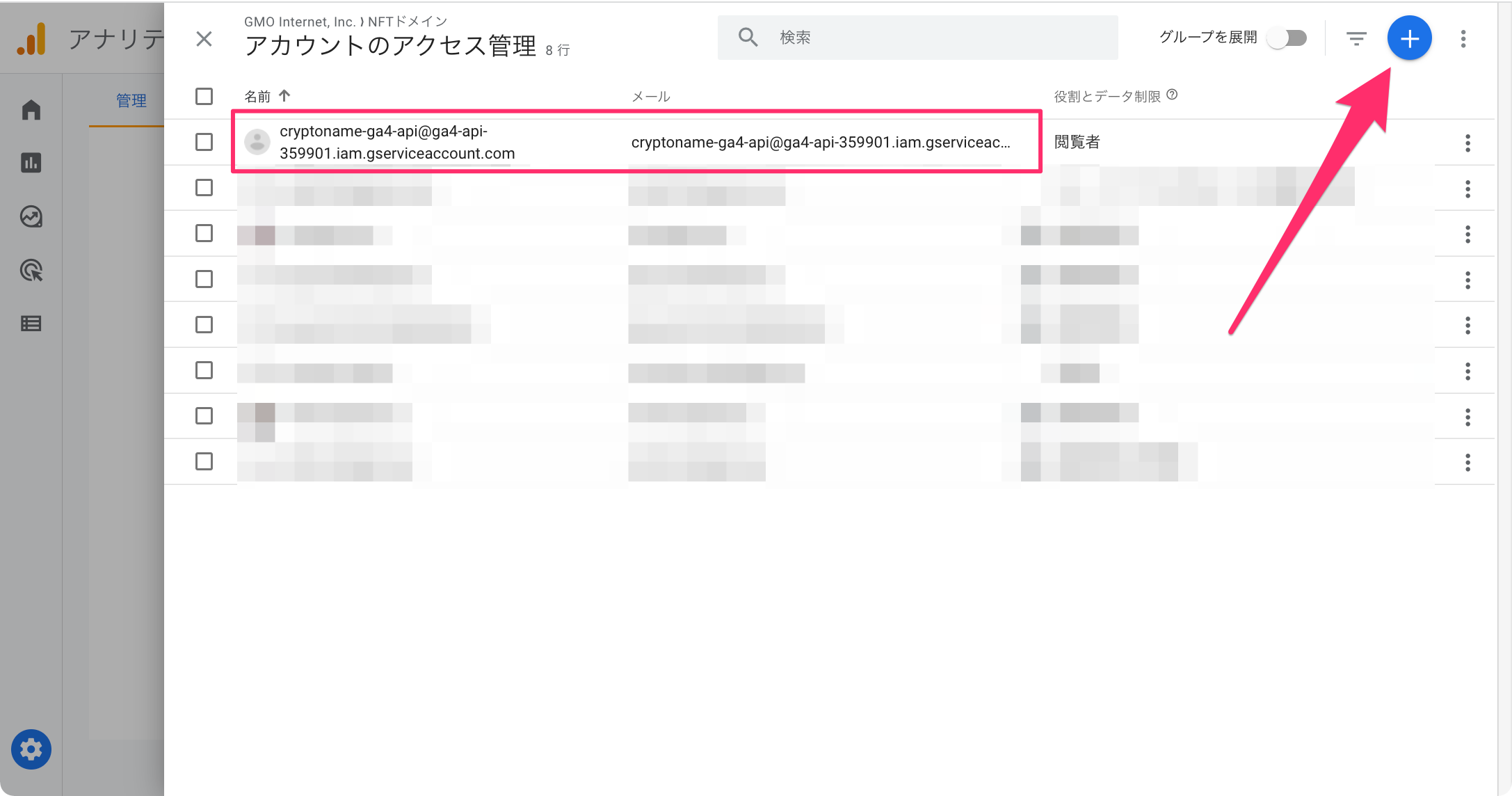Check the select-all checkbox in the header
The height and width of the screenshot is (796, 1512).
pos(204,96)
